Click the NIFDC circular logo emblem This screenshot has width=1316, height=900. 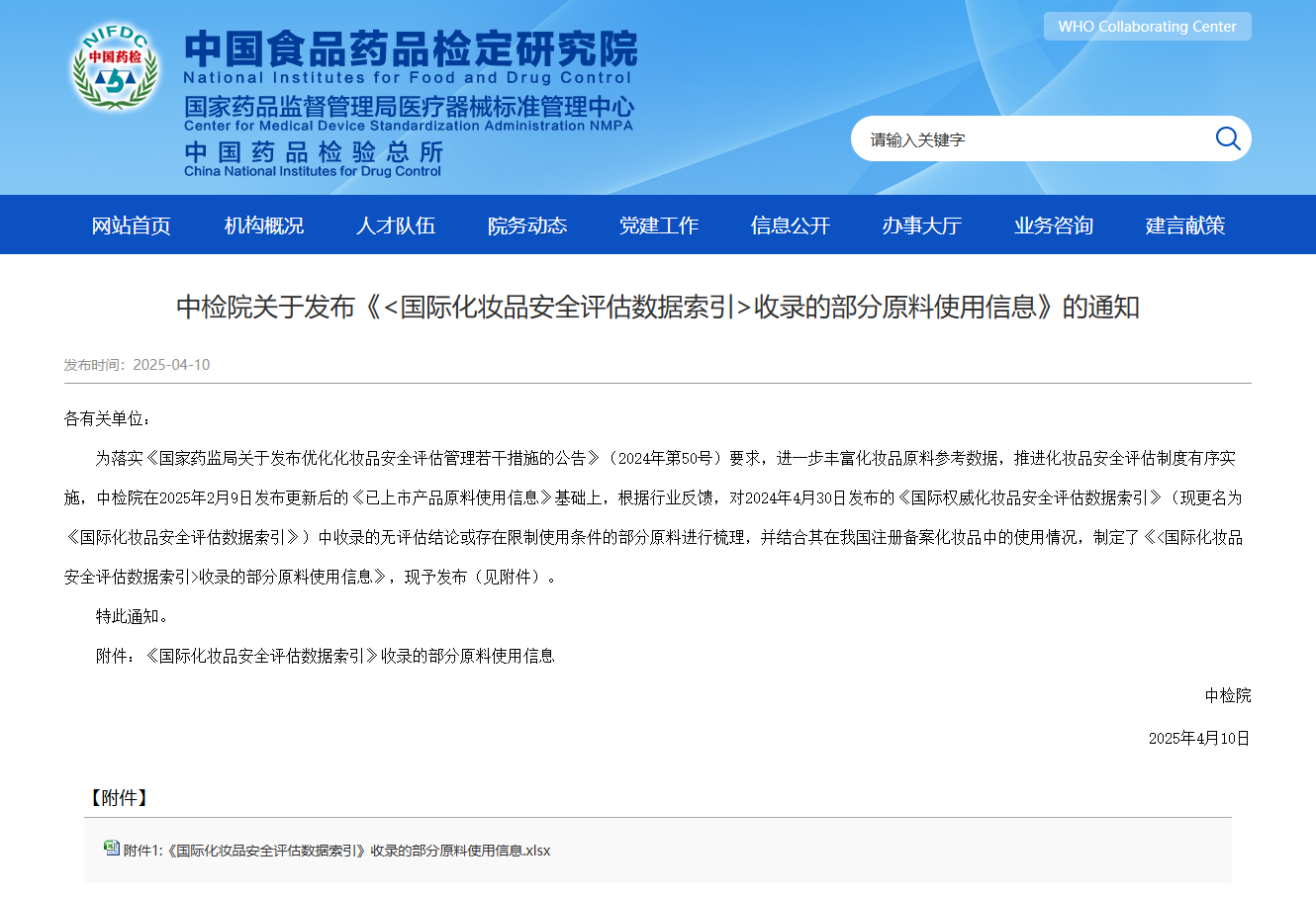click(115, 67)
